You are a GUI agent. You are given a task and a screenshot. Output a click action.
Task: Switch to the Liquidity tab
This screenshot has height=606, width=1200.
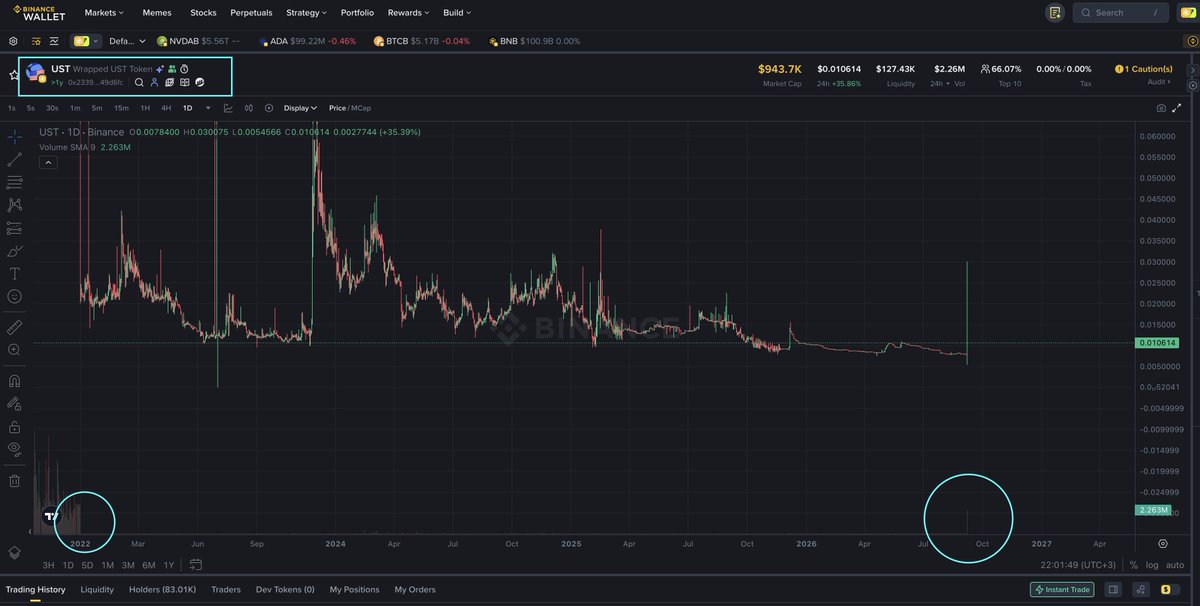click(x=97, y=590)
